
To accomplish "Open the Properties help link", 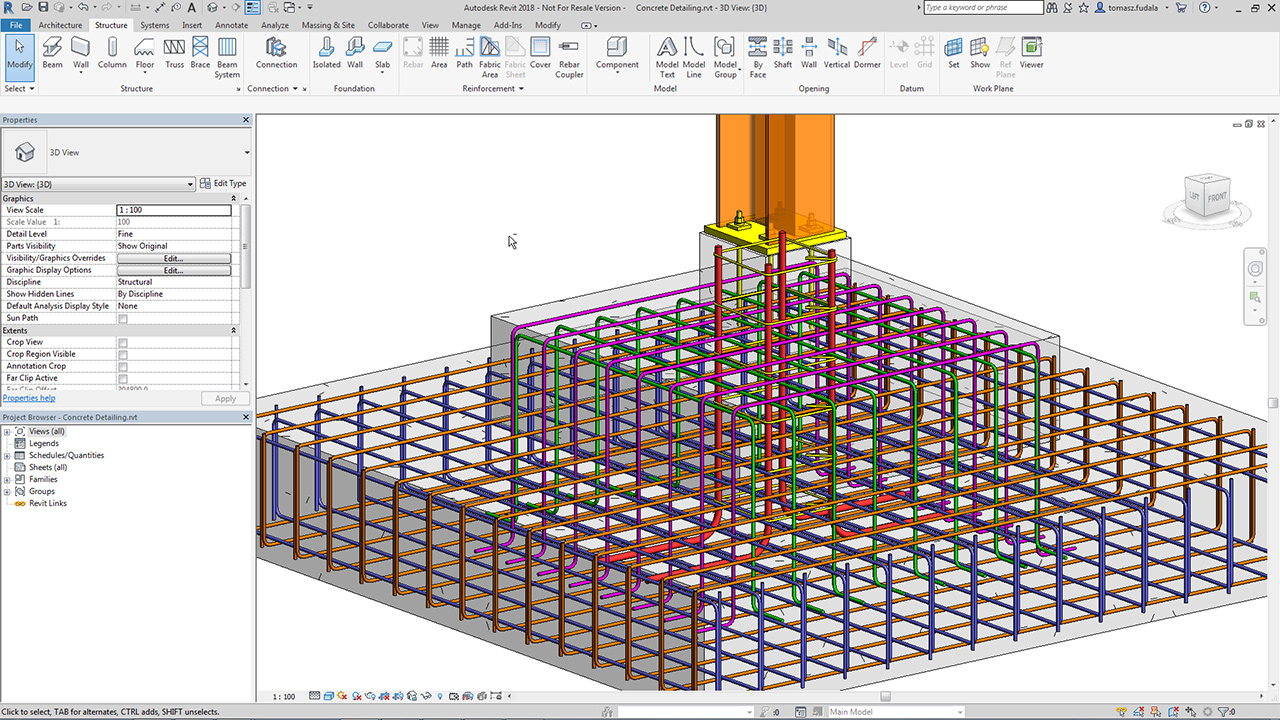I will coord(29,398).
